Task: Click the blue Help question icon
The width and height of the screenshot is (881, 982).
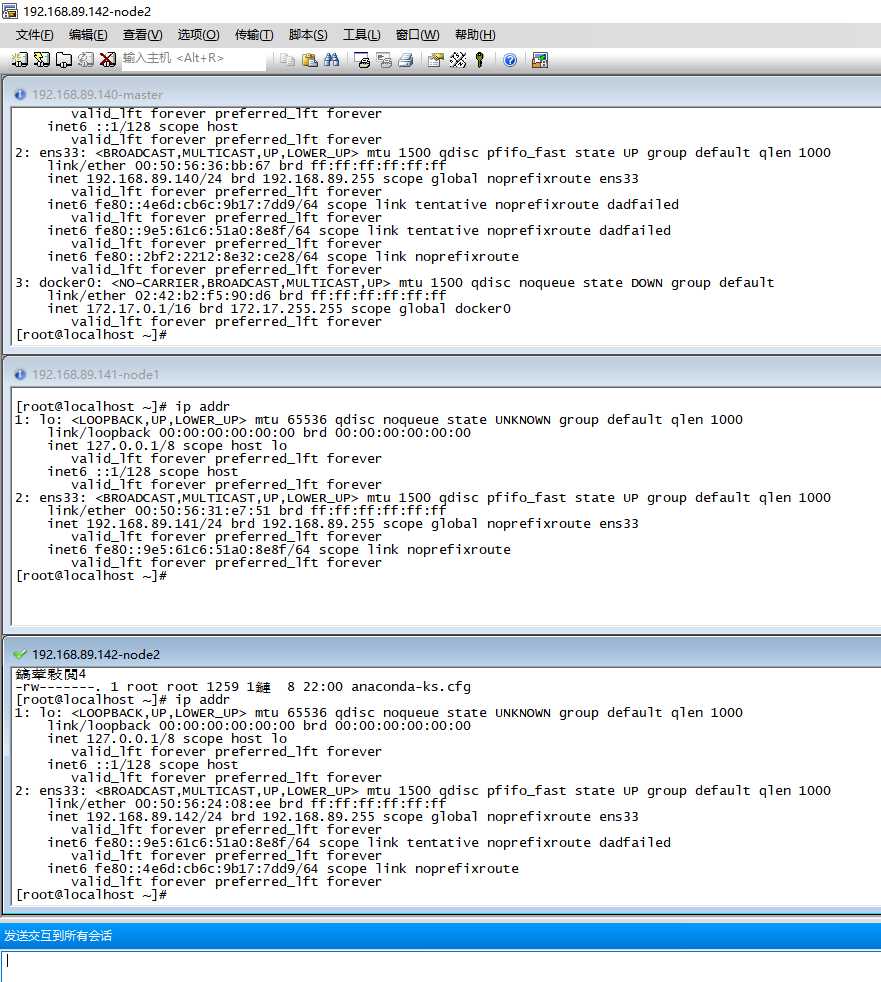Action: pyautogui.click(x=510, y=59)
